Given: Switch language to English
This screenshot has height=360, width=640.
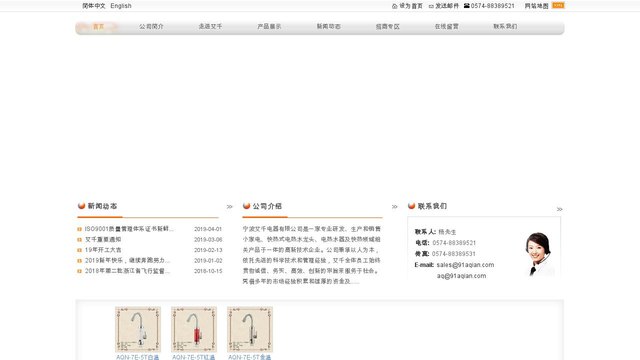Looking at the screenshot, I should pyautogui.click(x=121, y=6).
